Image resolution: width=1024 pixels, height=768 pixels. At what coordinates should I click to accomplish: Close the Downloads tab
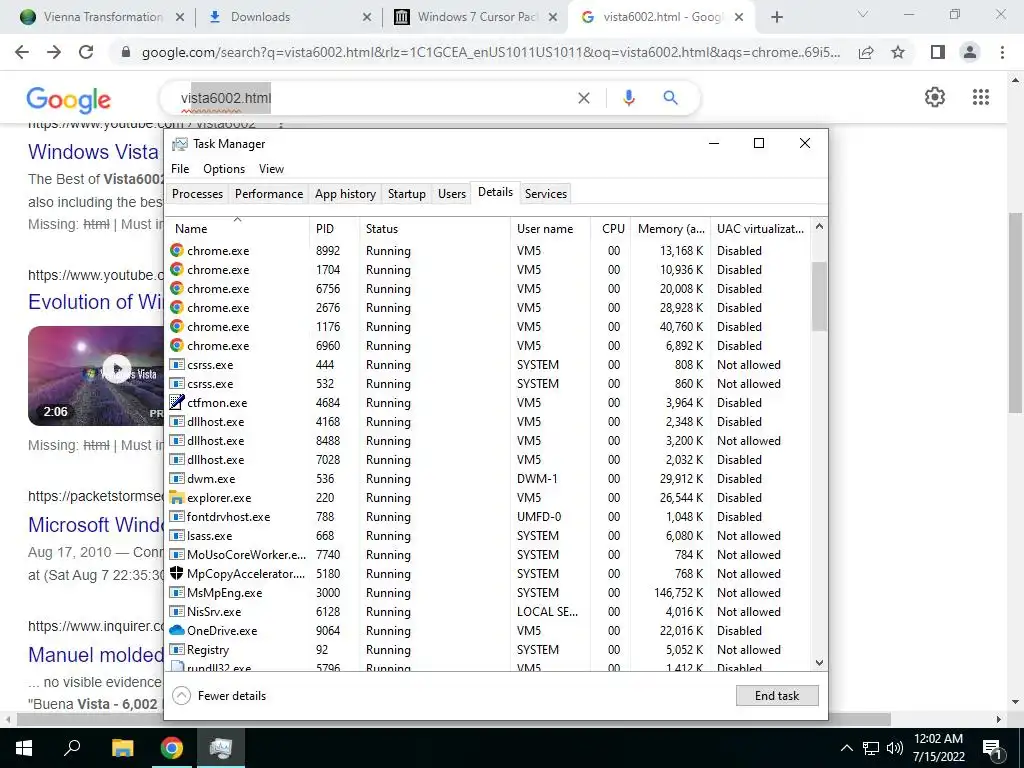click(x=367, y=17)
